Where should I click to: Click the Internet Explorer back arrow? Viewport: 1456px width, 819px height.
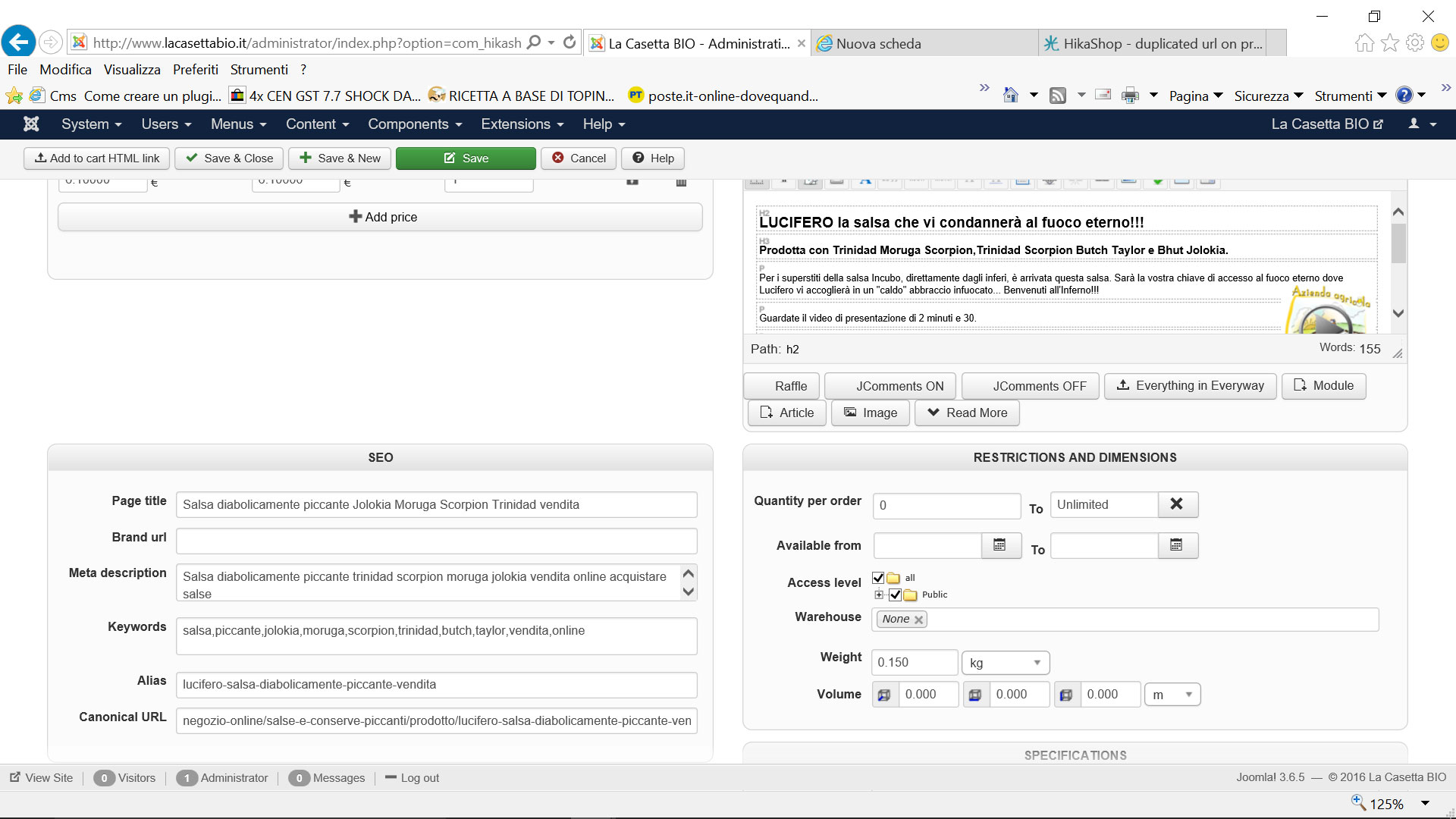click(18, 42)
